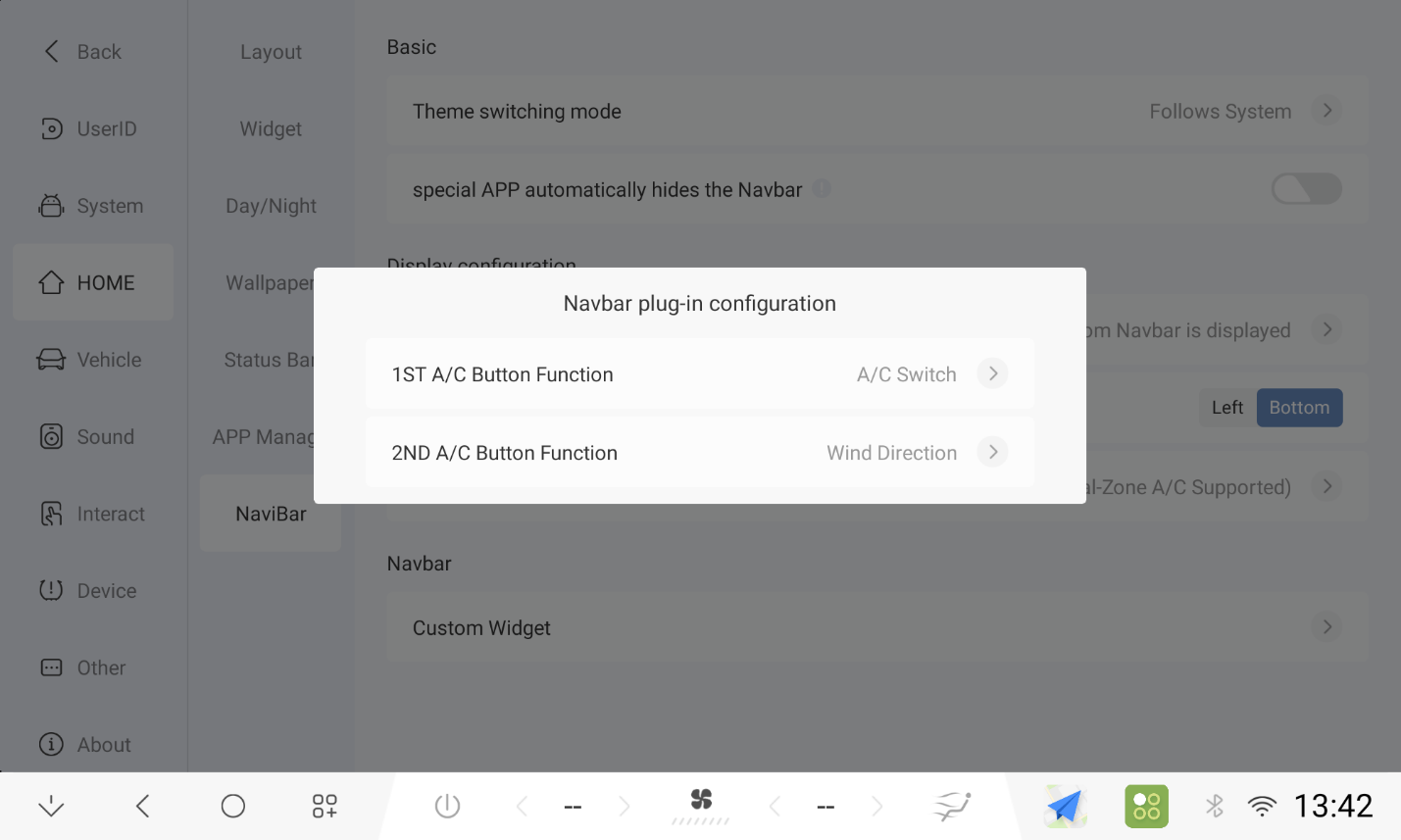Open 1ST A/C Button Function options

[x=700, y=373]
